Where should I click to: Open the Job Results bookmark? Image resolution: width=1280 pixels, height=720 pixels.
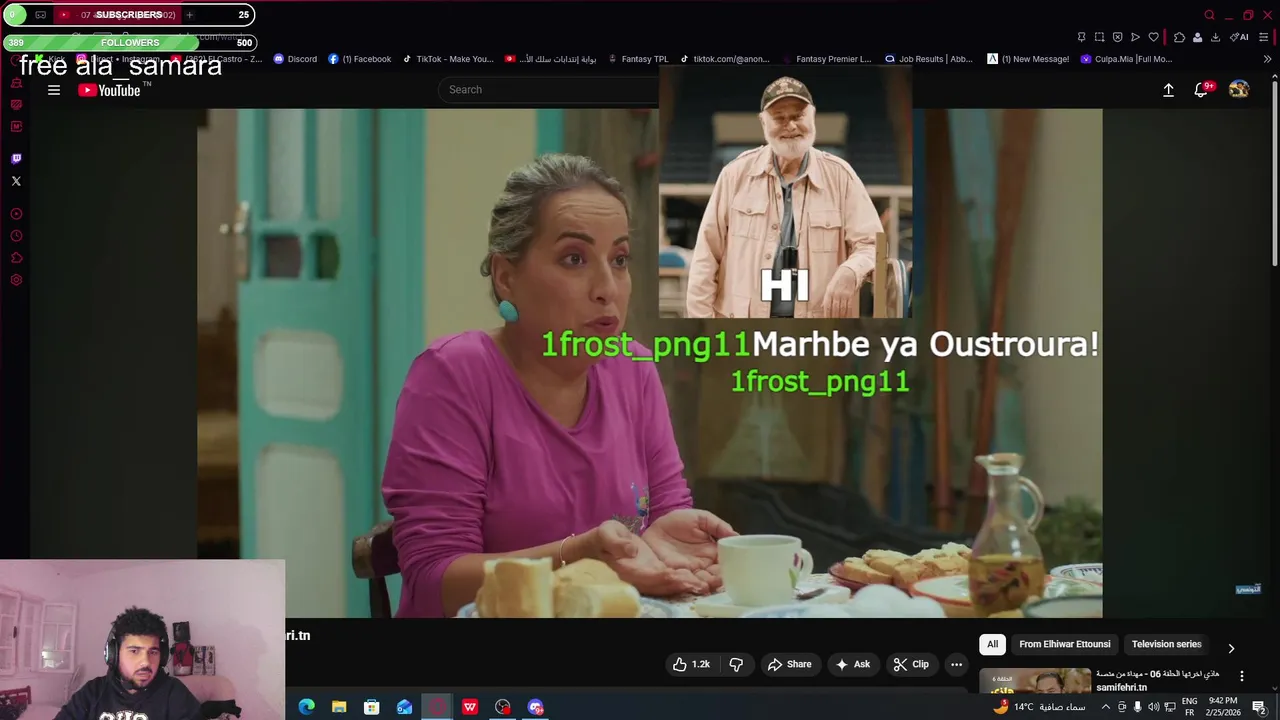pos(928,59)
